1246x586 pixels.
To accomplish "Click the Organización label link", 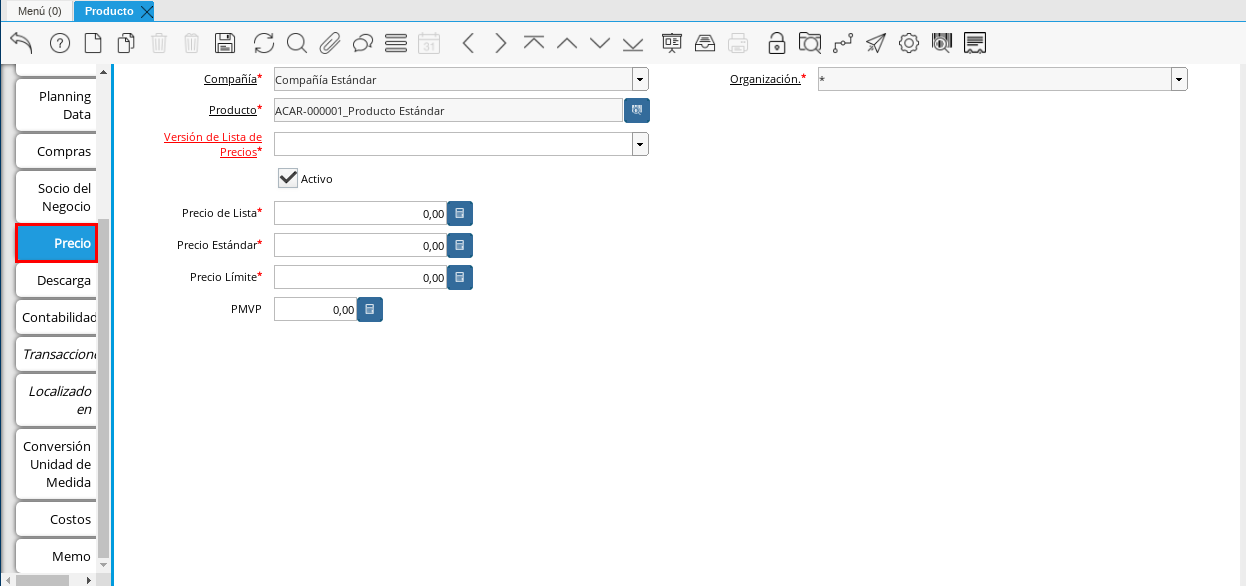I will tap(765, 78).
